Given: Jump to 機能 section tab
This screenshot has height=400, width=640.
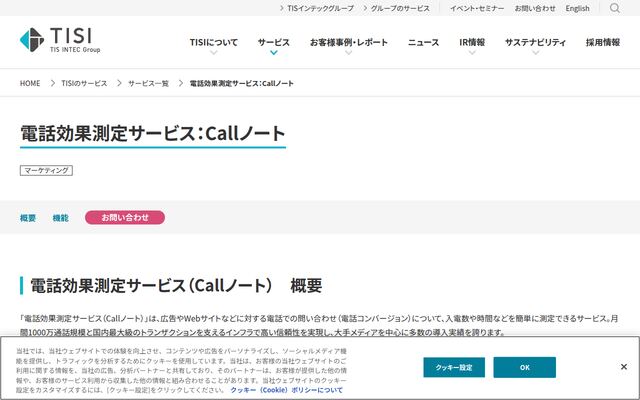Looking at the screenshot, I should click(x=60, y=218).
